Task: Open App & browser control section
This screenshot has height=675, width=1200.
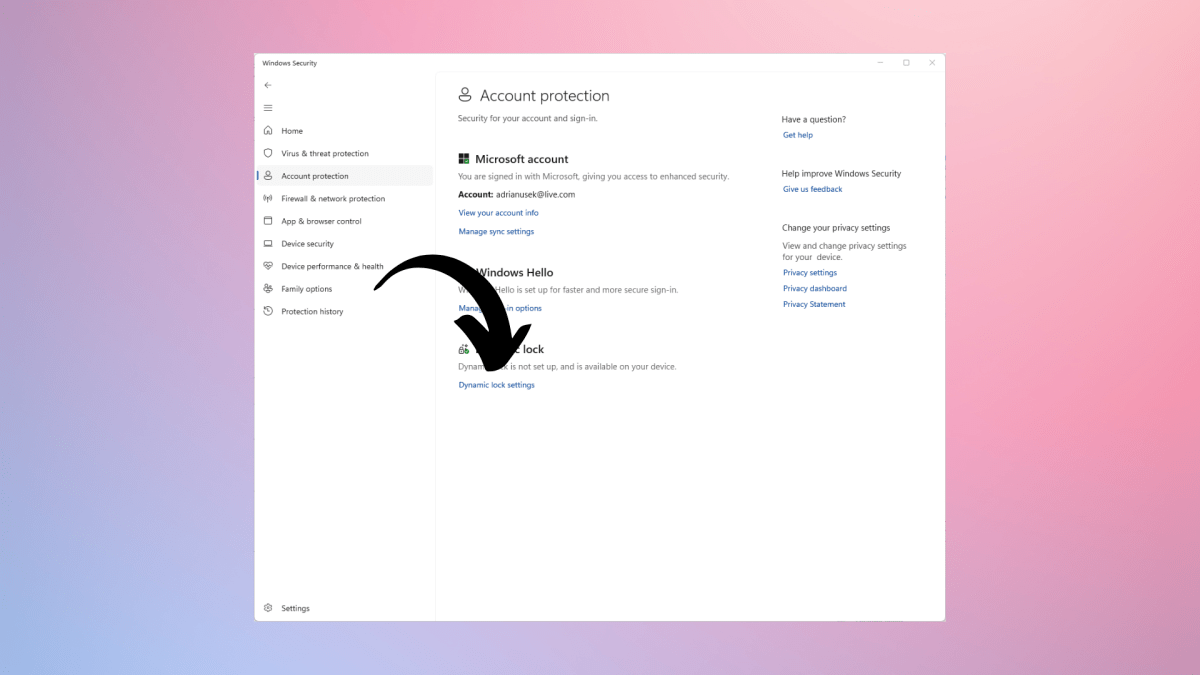Action: coord(321,222)
